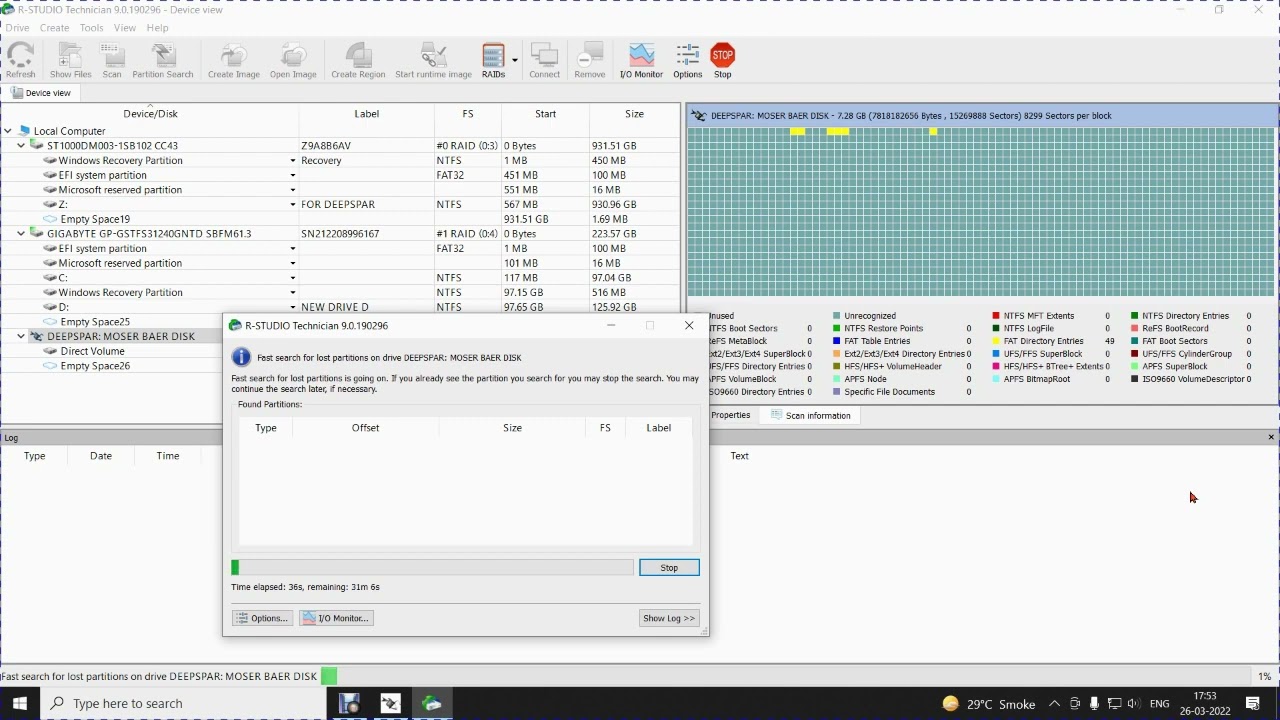The image size is (1280, 720).
Task: Click the Partition Search toolbar icon
Action: click(162, 61)
